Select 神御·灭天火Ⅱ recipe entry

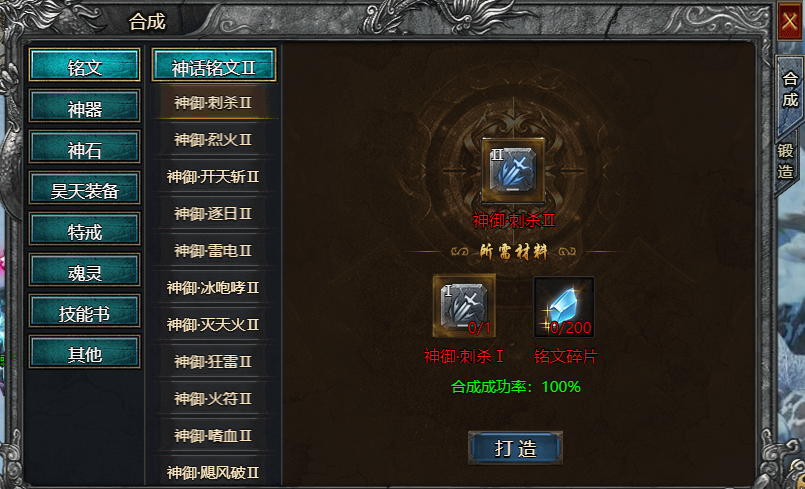(x=213, y=325)
